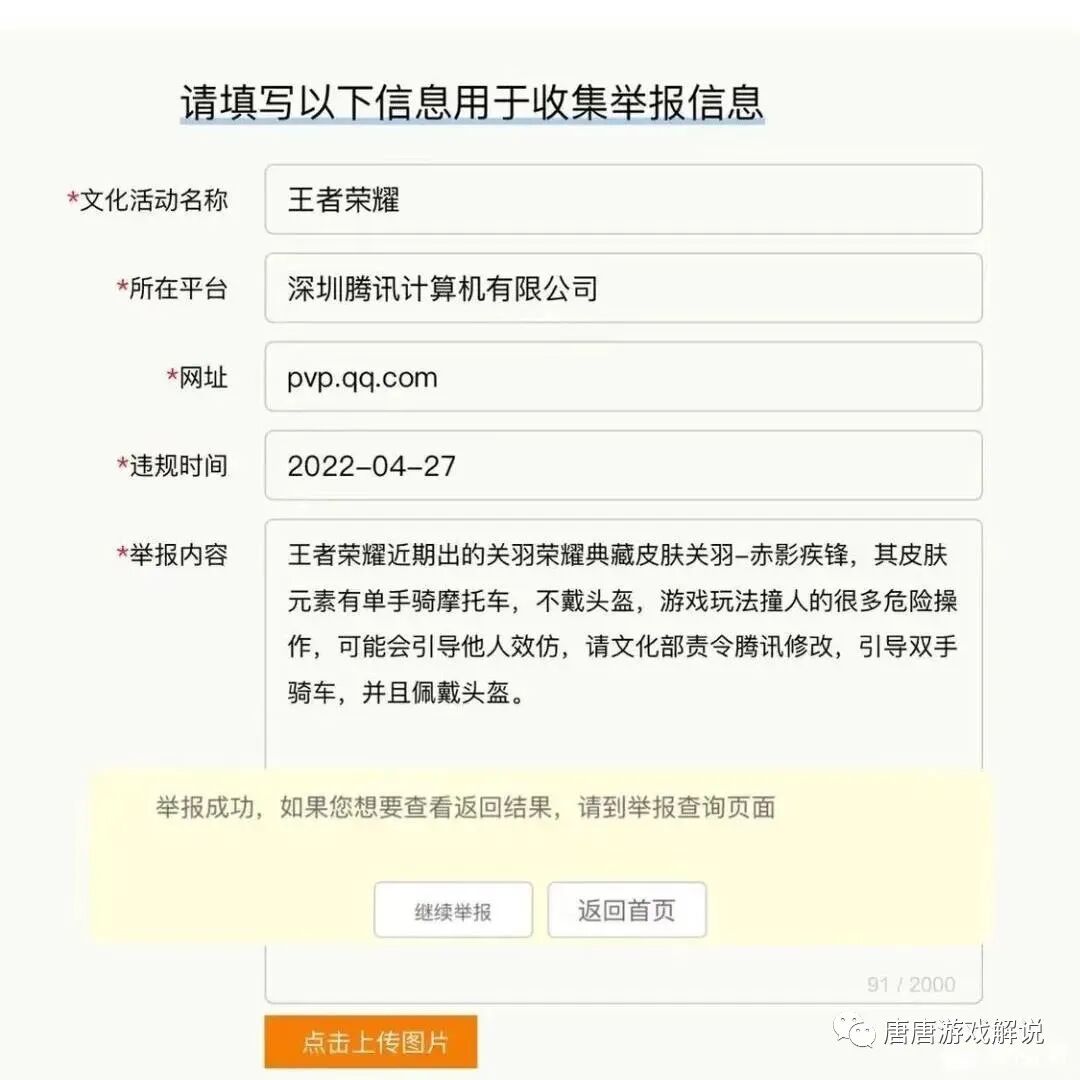Image resolution: width=1080 pixels, height=1080 pixels.
Task: Click the red asterisk before 网址
Action: pyautogui.click(x=172, y=374)
